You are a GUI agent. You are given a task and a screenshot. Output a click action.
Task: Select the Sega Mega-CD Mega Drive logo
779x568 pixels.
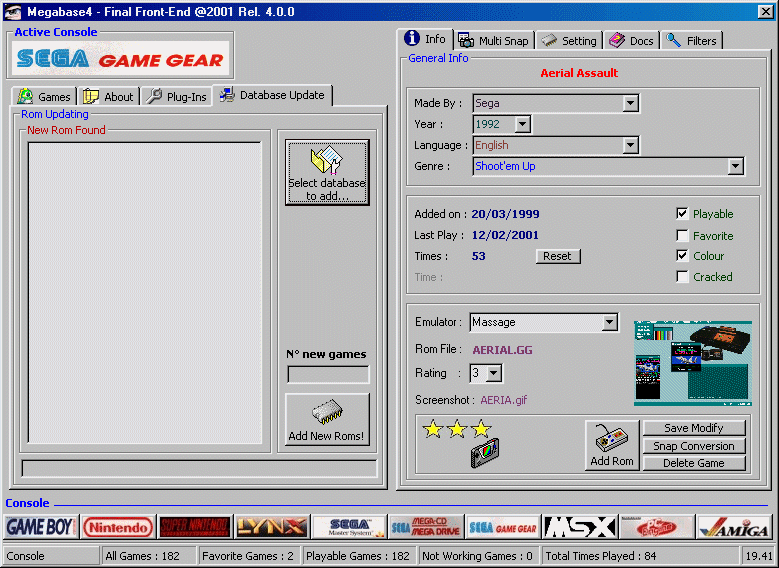tap(426, 527)
